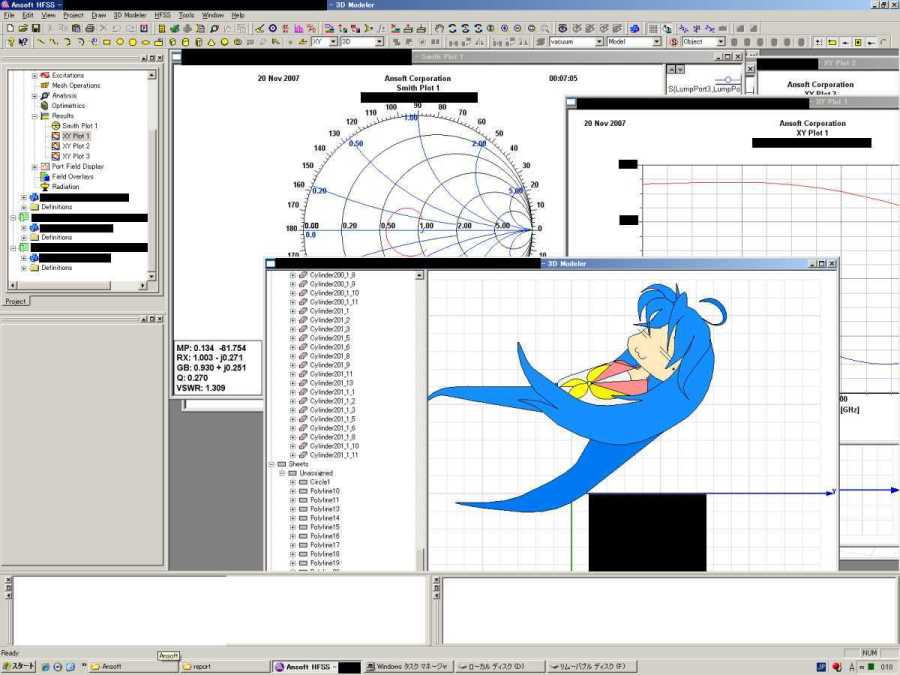Image resolution: width=900 pixels, height=675 pixels.
Task: Open the Object selection mode dropdown
Action: pyautogui.click(x=720, y=42)
